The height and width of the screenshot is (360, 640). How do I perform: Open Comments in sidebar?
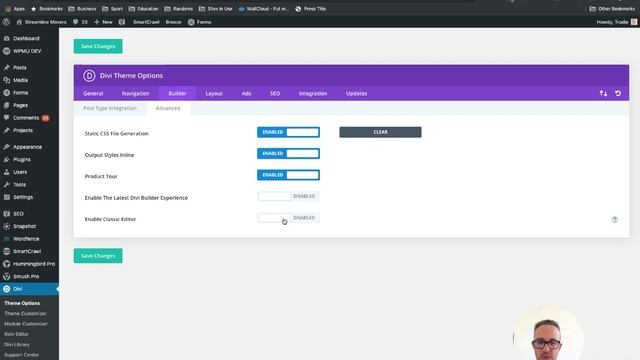coord(26,118)
